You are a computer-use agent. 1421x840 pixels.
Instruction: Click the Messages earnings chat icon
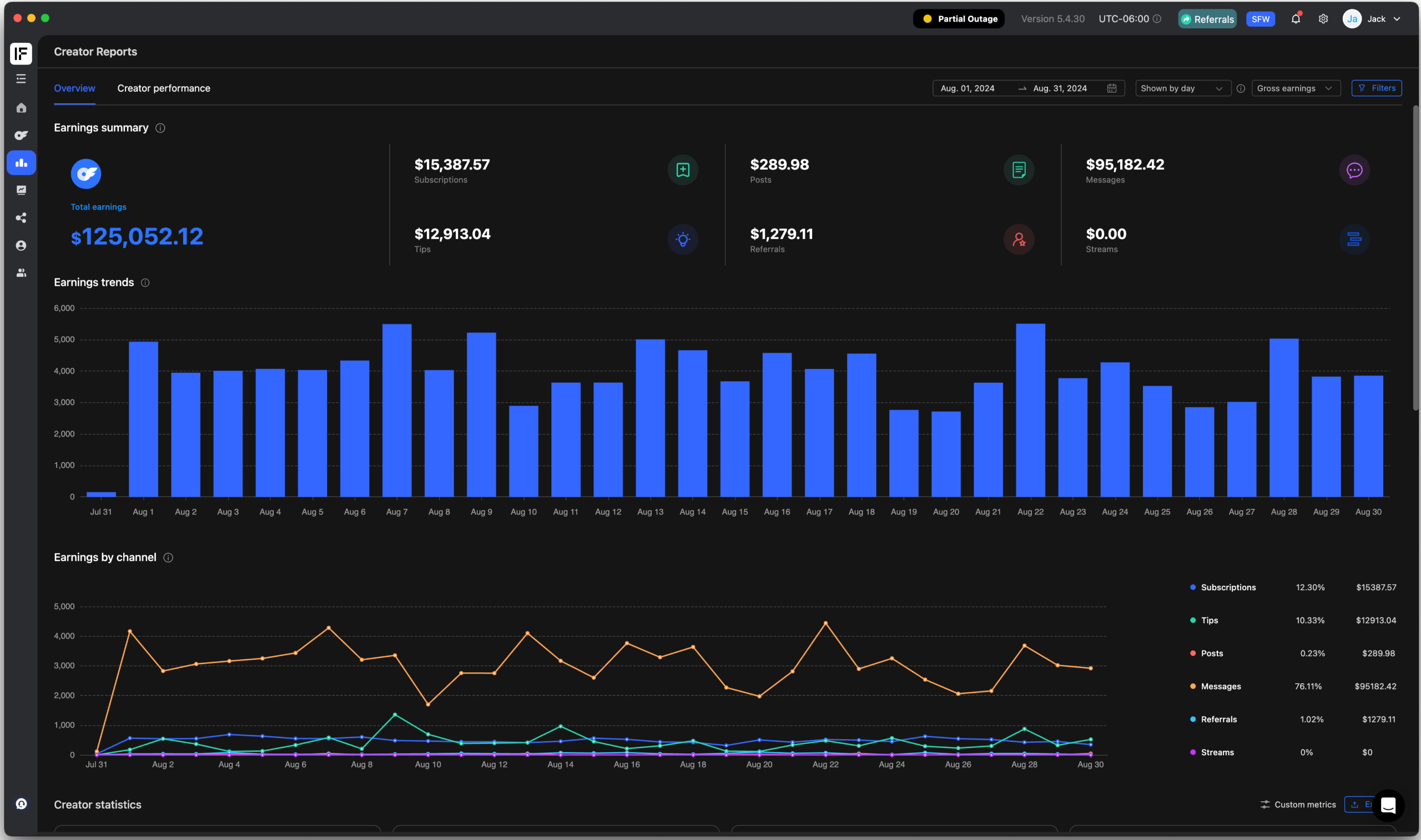tap(1354, 170)
